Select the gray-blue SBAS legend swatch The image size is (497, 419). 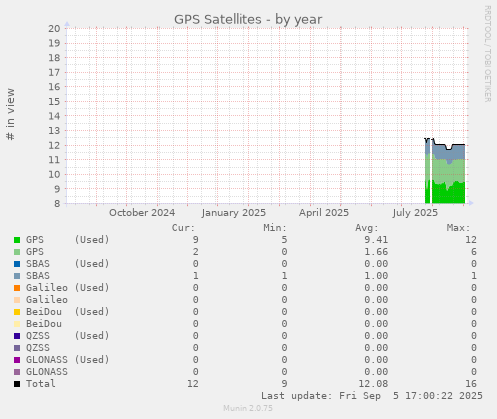click(x=17, y=276)
